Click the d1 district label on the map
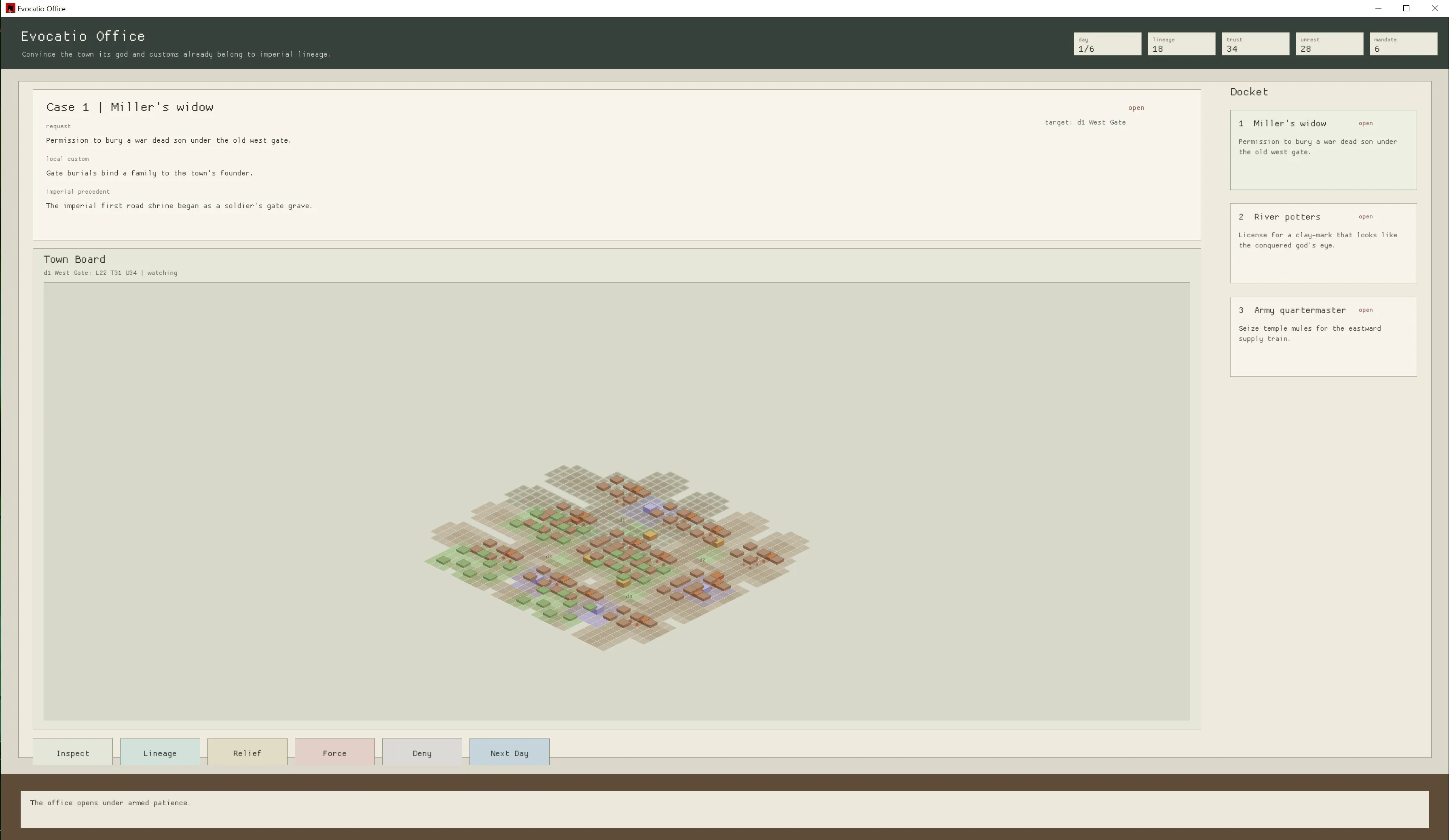The height and width of the screenshot is (840, 1449). 622,519
